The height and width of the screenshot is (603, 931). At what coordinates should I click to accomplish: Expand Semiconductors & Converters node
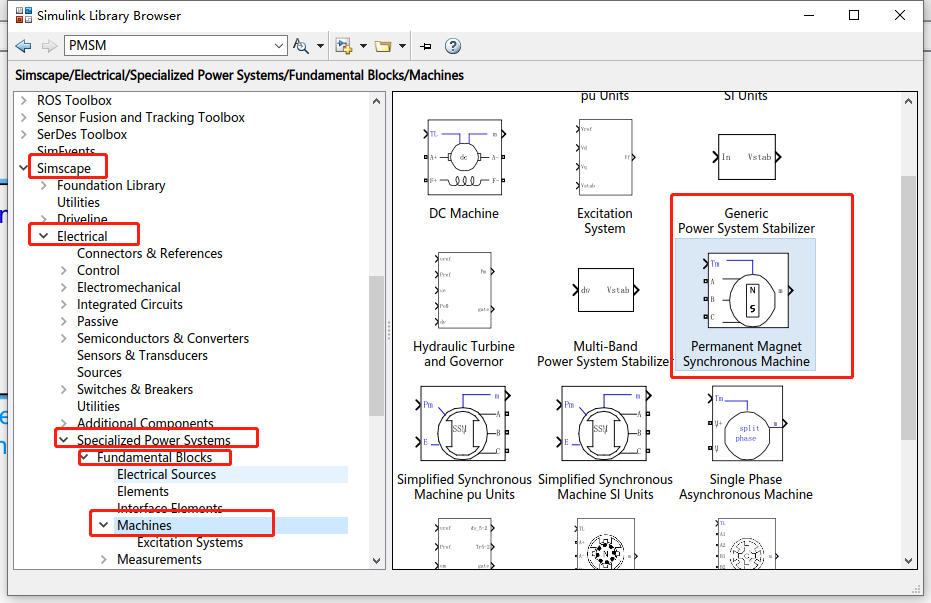pyautogui.click(x=64, y=339)
